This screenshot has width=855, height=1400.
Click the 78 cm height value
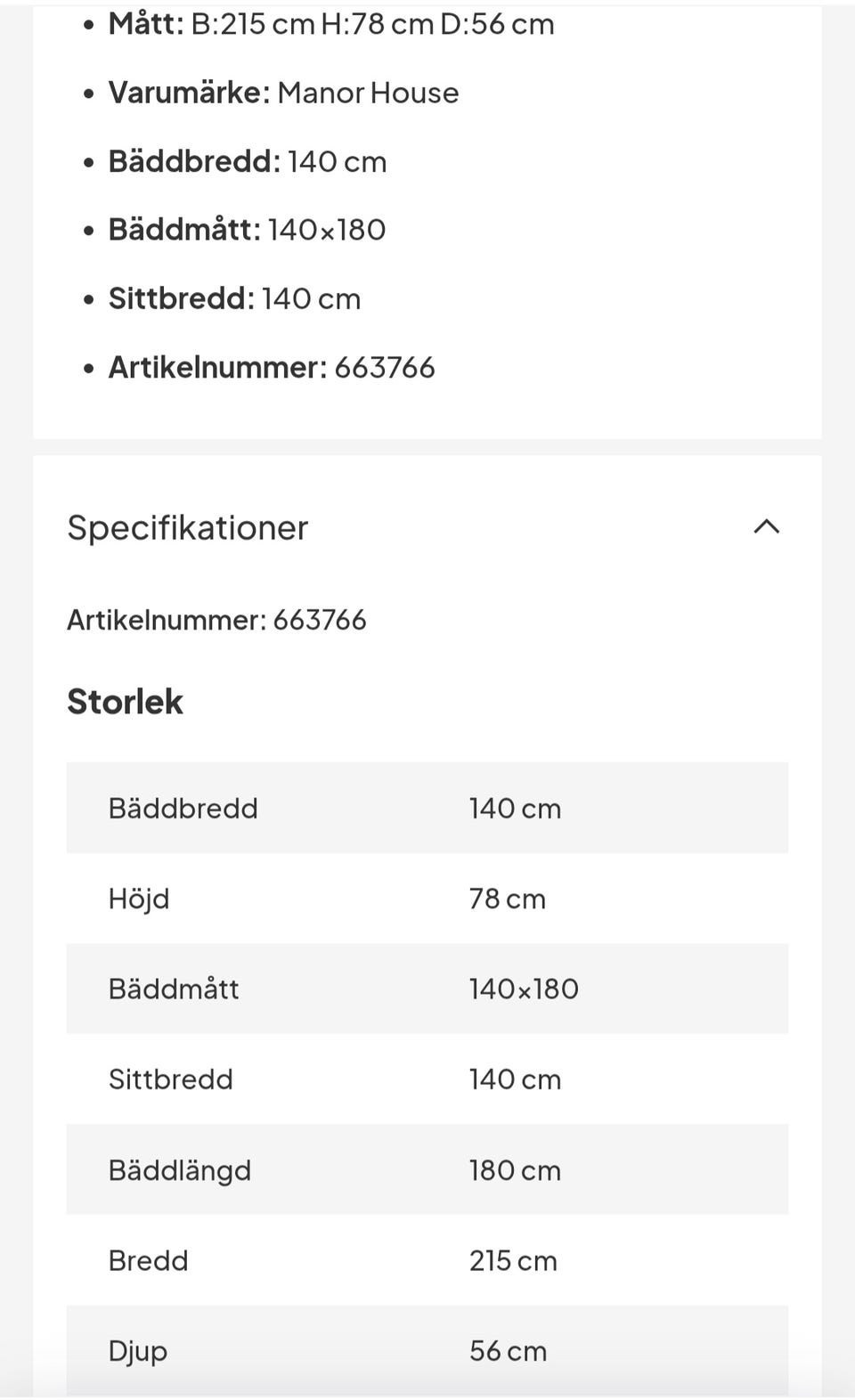[507, 899]
